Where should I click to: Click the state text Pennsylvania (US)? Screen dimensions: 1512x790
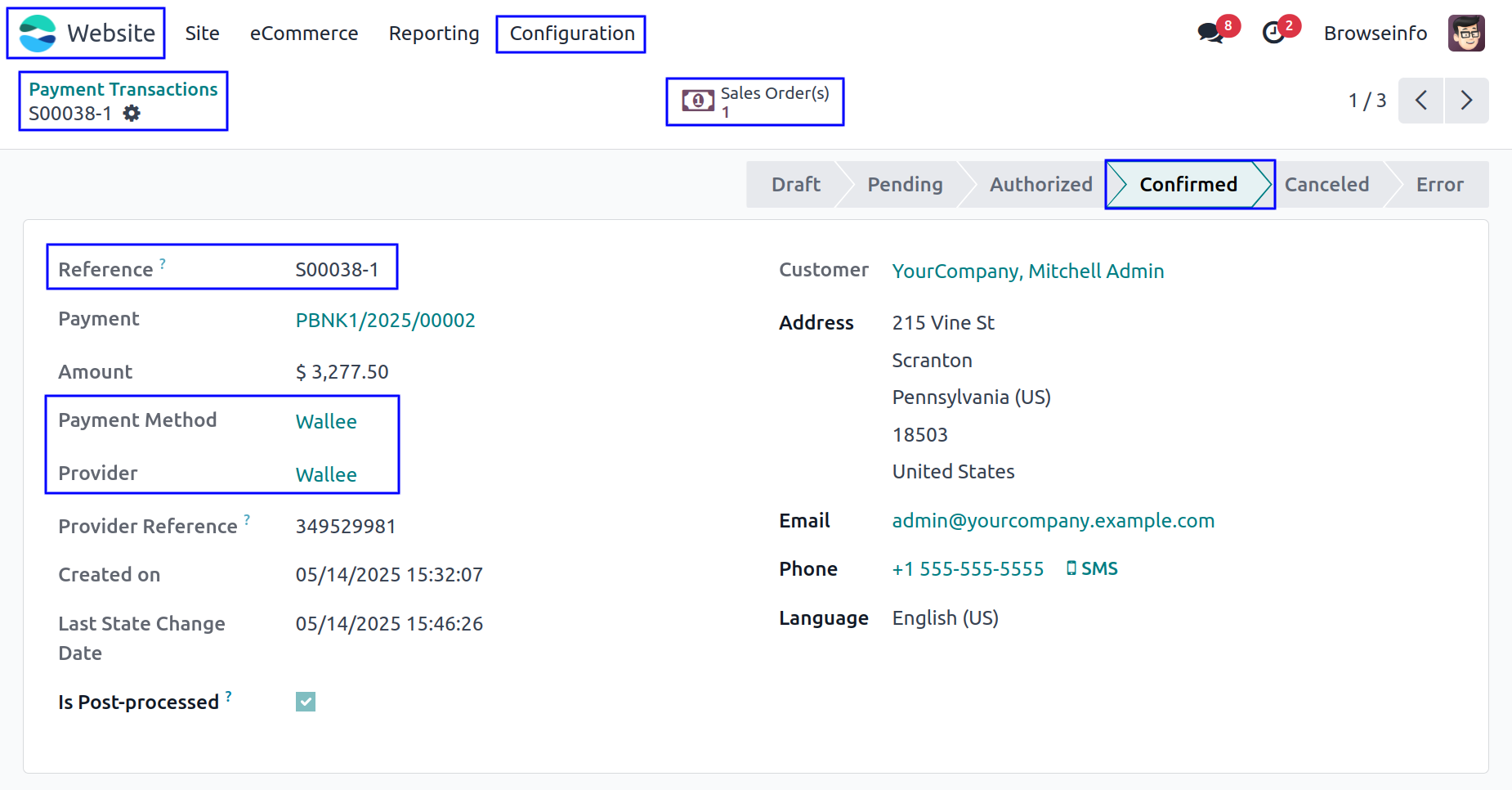coord(971,397)
